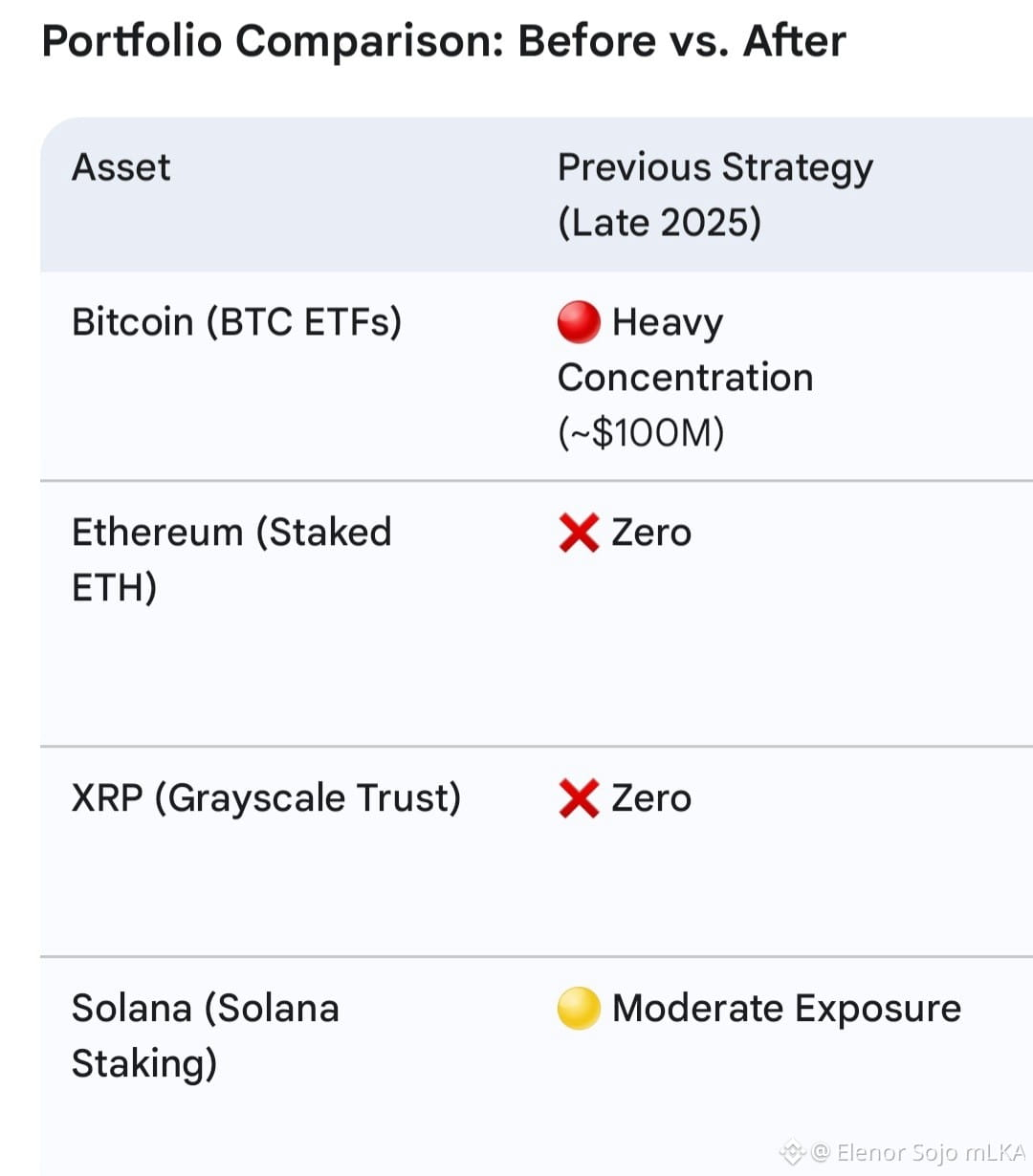Select the Asset column header
1033x1176 pixels.
coord(121,167)
